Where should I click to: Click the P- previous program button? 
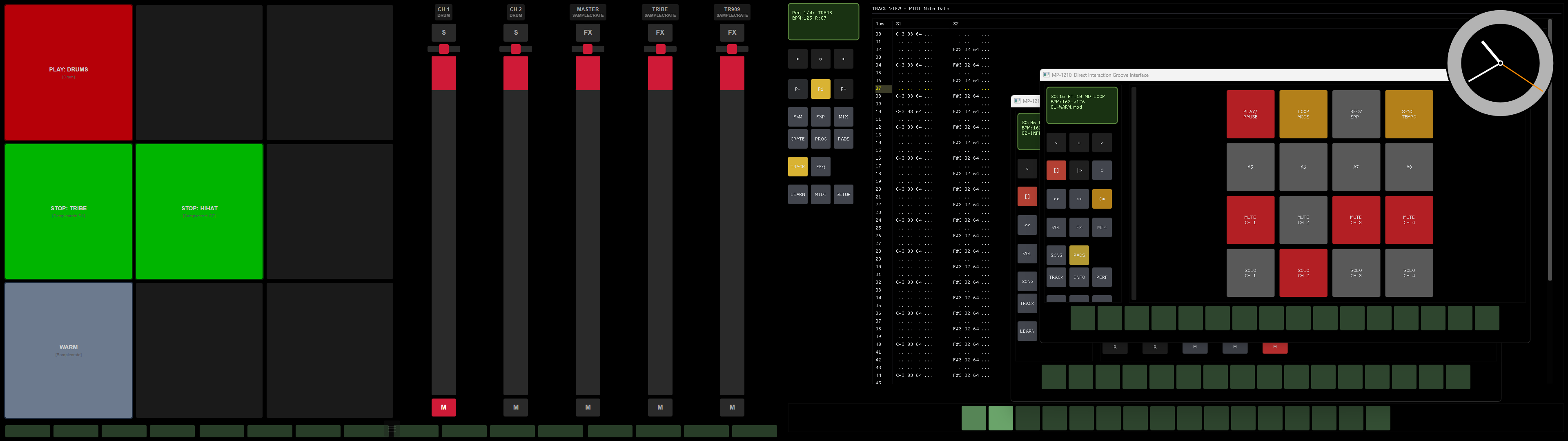point(797,89)
